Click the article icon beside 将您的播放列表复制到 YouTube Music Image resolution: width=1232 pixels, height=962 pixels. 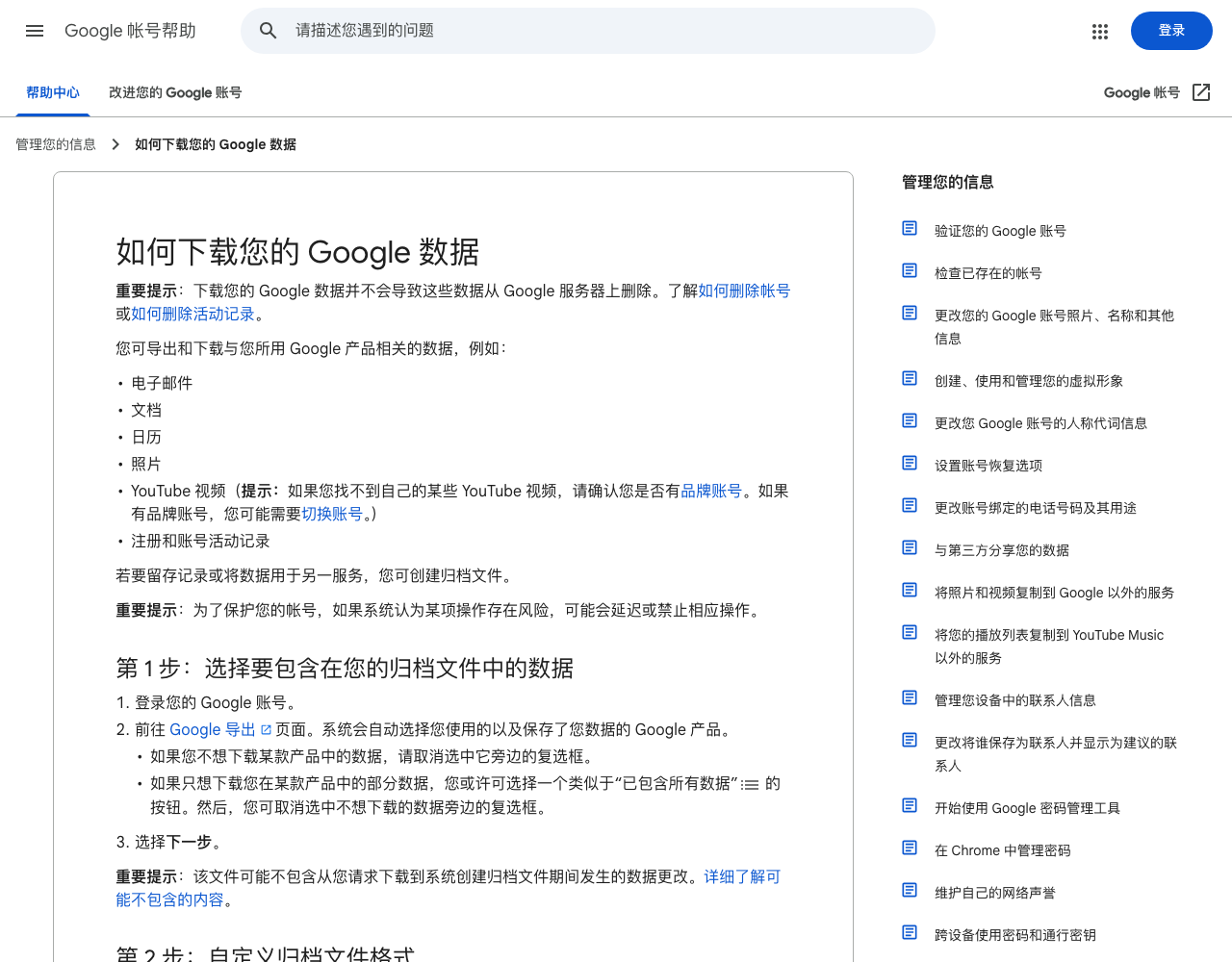click(910, 632)
